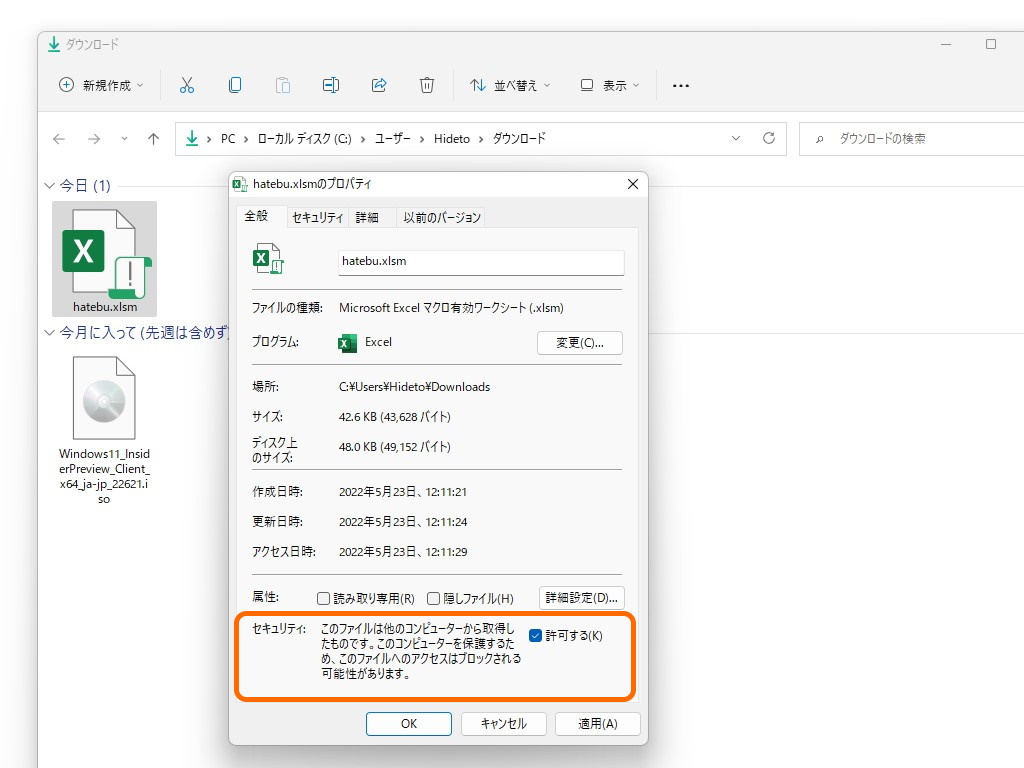Switch to the 以前のバージョン tab
The width and height of the screenshot is (1024, 768).
pyautogui.click(x=442, y=217)
